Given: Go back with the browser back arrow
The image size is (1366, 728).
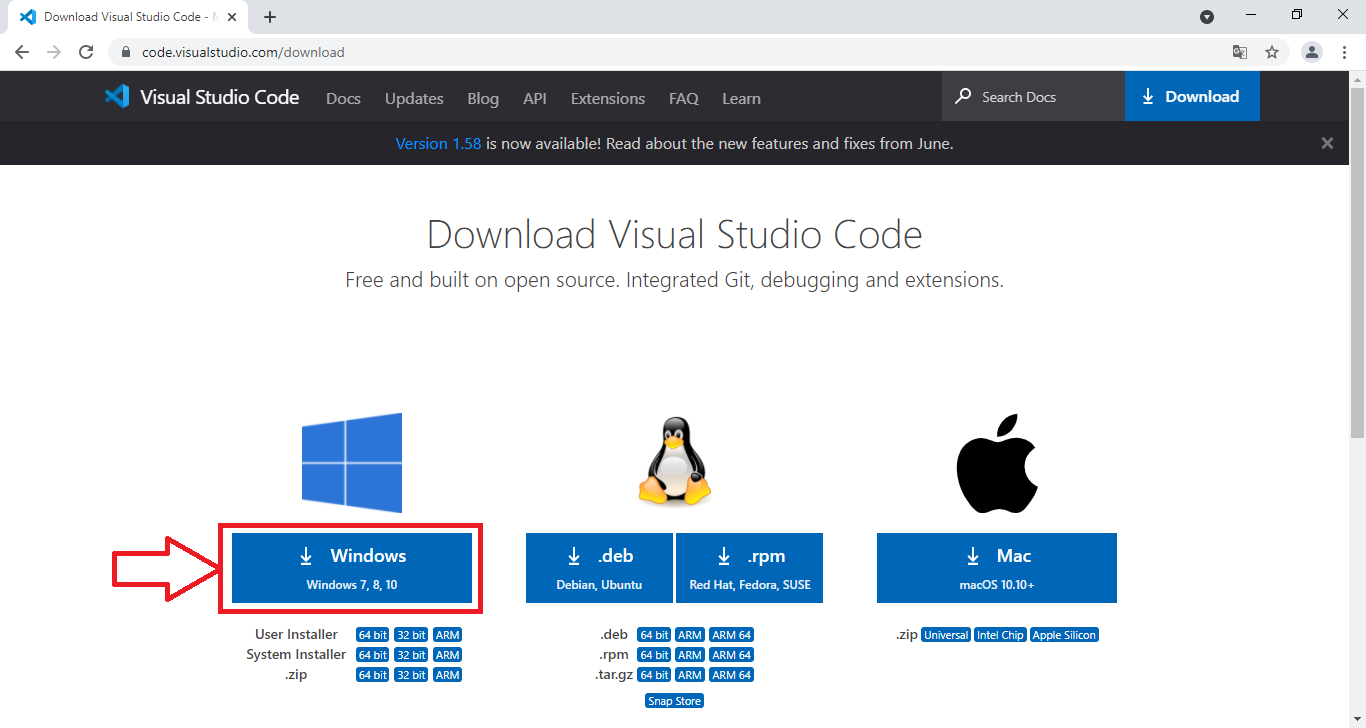Looking at the screenshot, I should (22, 52).
